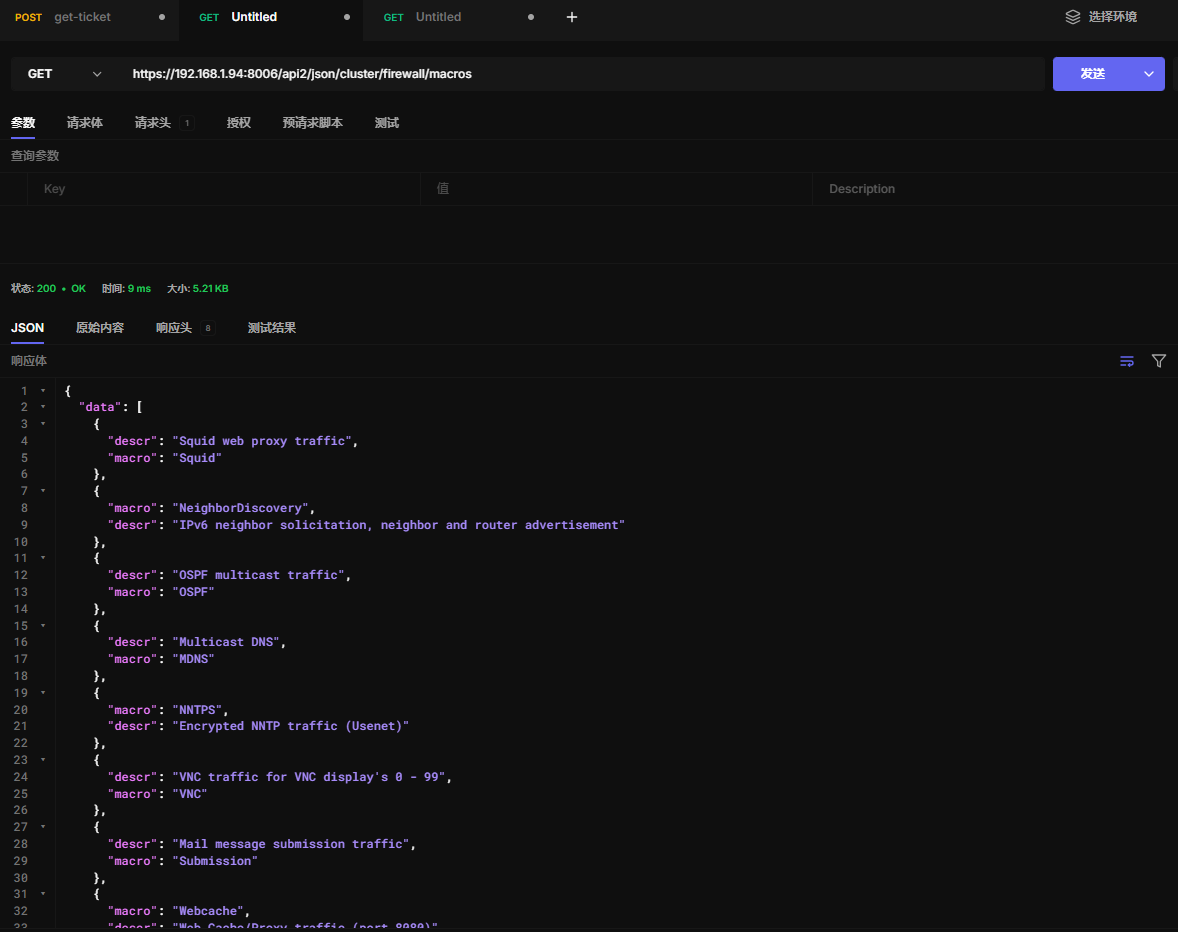Collapse the "data" array on line 2
The height and width of the screenshot is (932, 1178).
click(x=43, y=407)
